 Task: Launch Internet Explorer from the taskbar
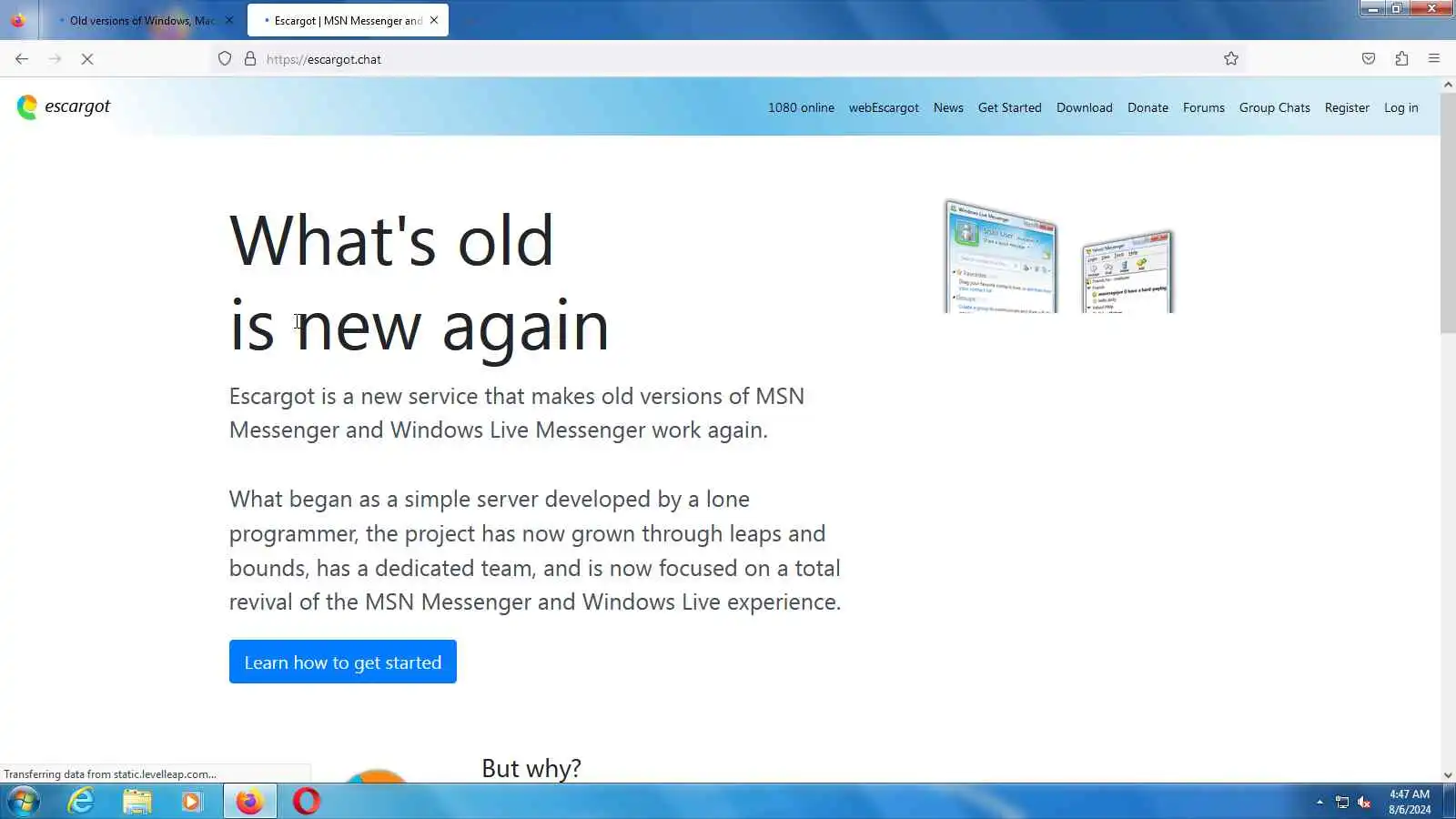[81, 802]
